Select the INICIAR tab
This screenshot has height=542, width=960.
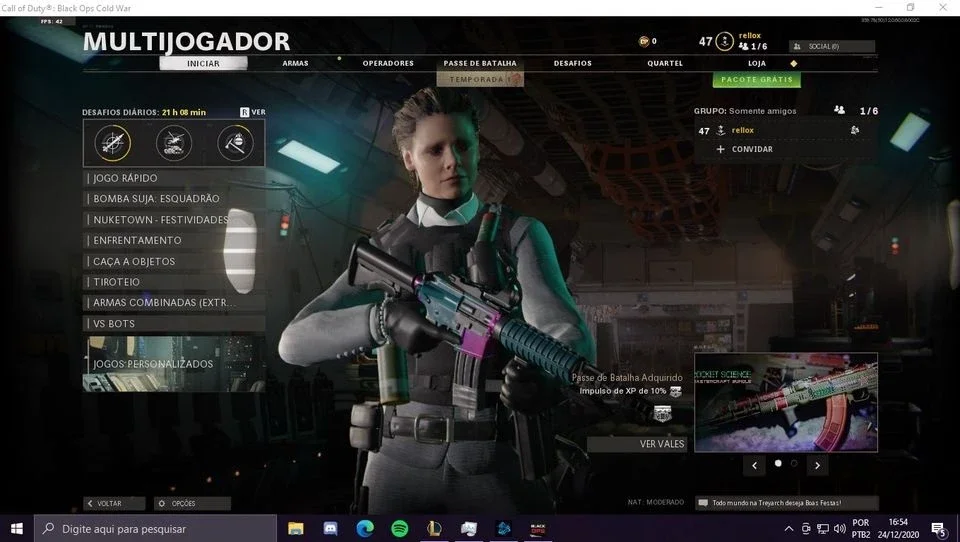[x=203, y=63]
